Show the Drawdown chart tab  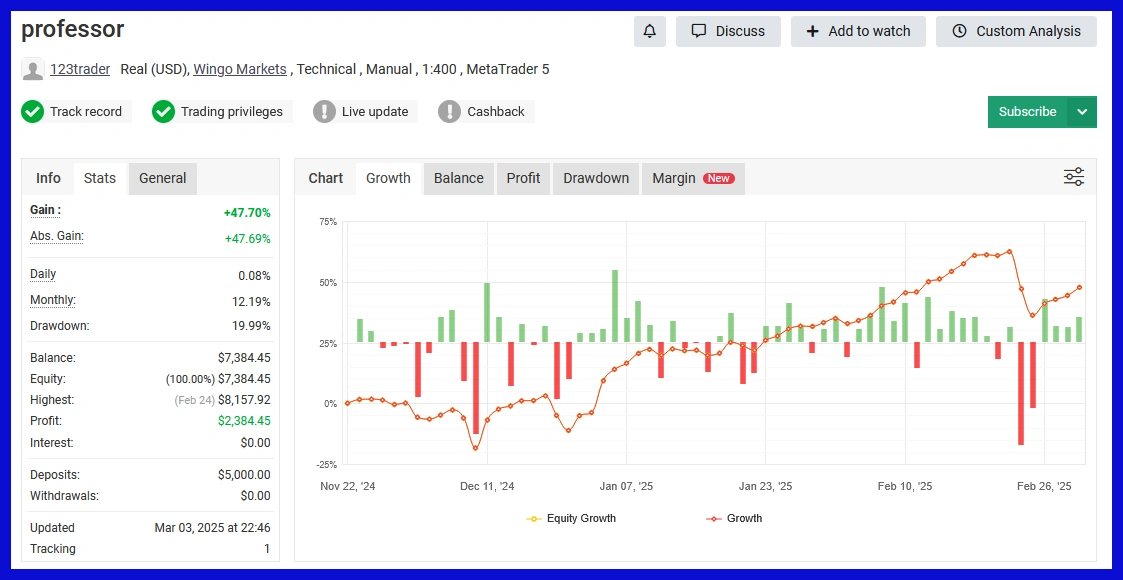[x=596, y=178]
